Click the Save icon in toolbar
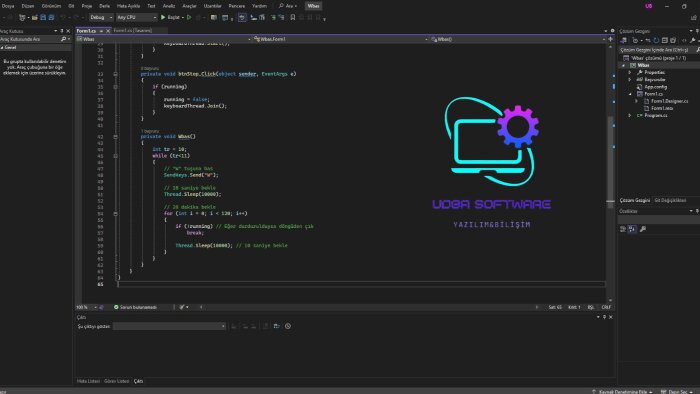This screenshot has height=394, width=700. tap(43, 17)
